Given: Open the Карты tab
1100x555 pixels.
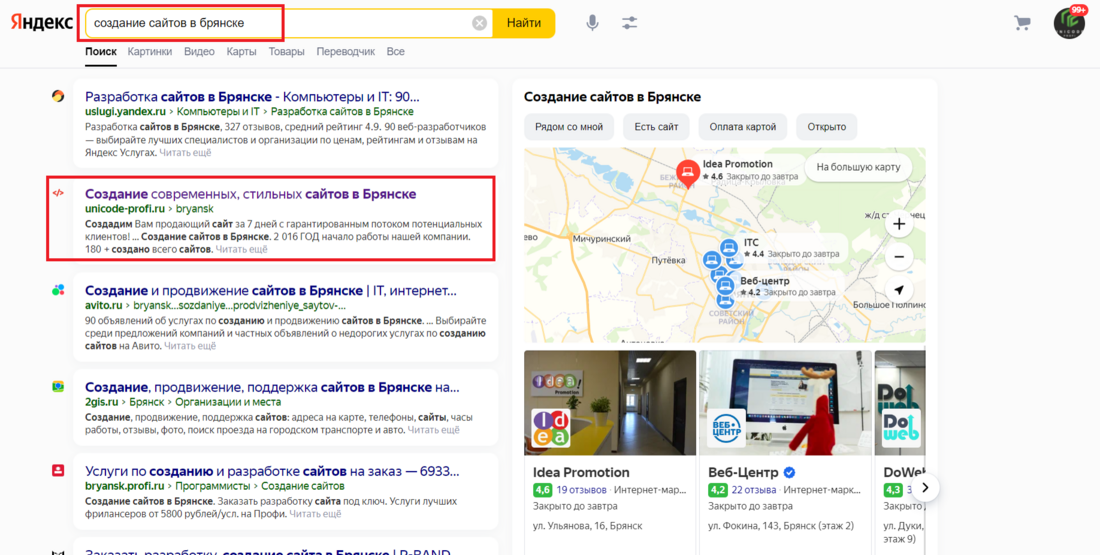Looking at the screenshot, I should coord(241,52).
